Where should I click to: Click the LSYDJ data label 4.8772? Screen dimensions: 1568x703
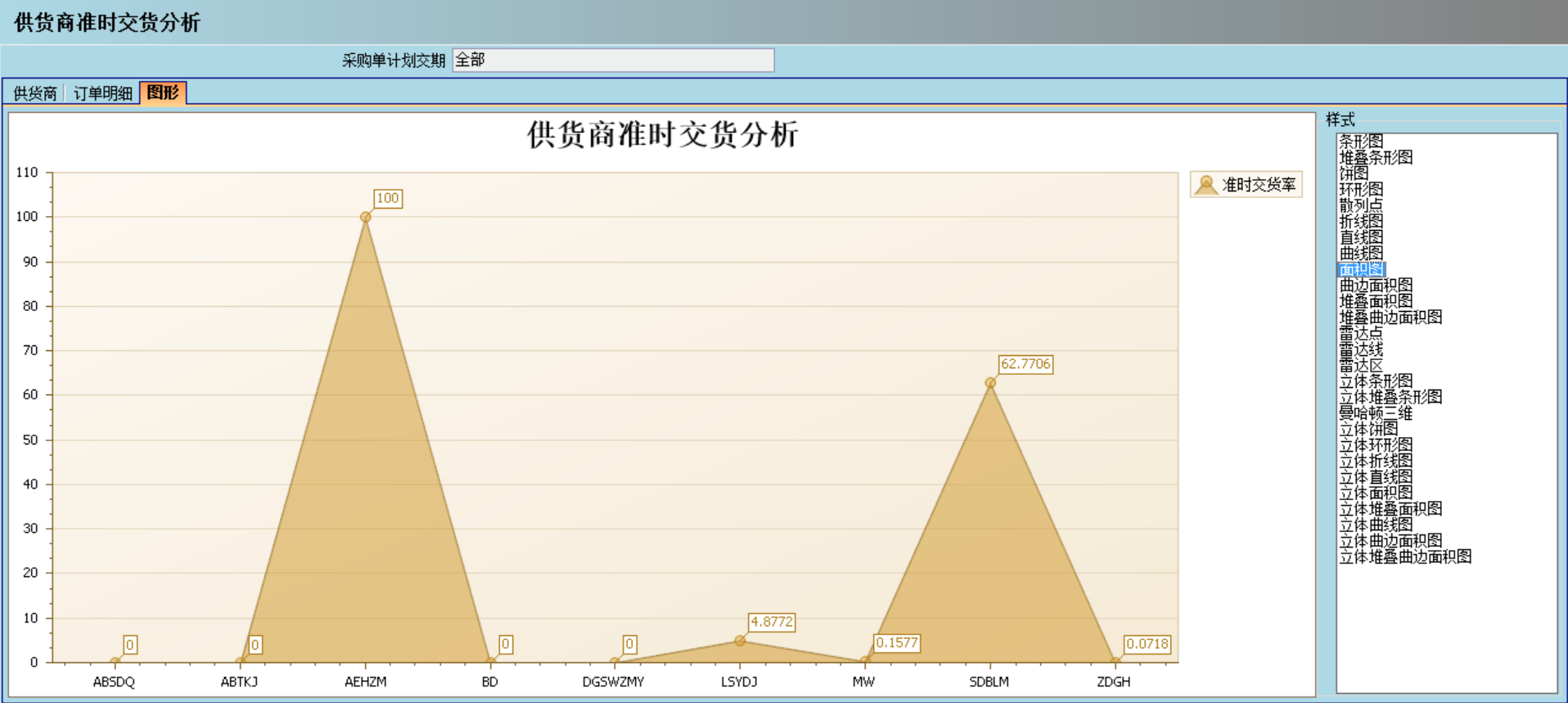pyautogui.click(x=772, y=622)
